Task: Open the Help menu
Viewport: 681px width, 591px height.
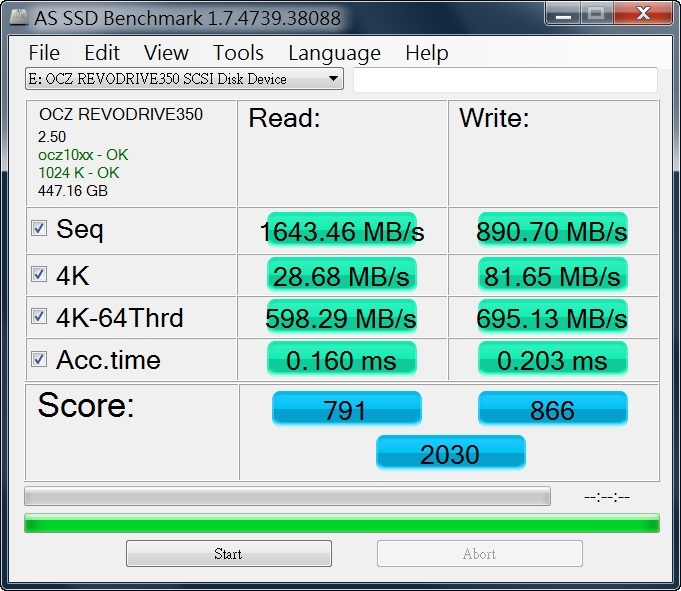Action: pyautogui.click(x=426, y=53)
